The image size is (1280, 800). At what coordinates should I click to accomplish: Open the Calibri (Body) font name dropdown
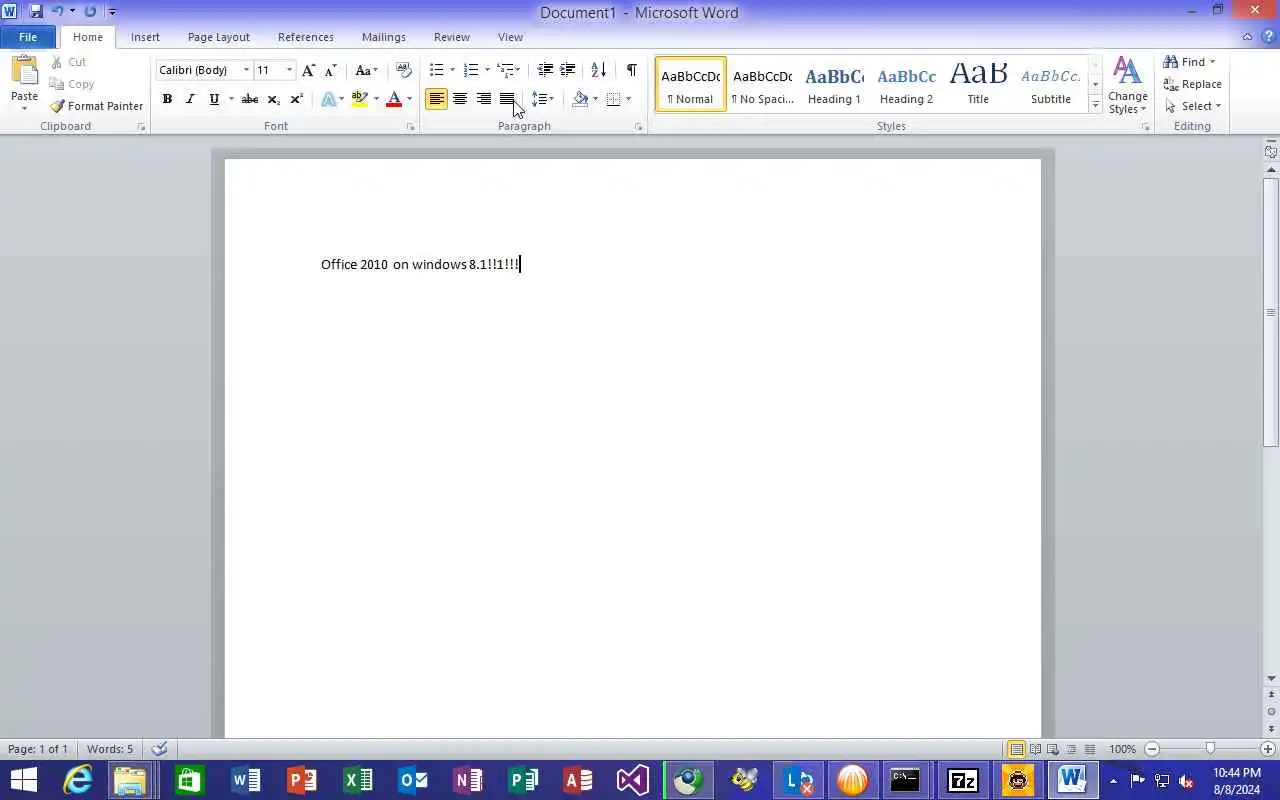[x=246, y=70]
